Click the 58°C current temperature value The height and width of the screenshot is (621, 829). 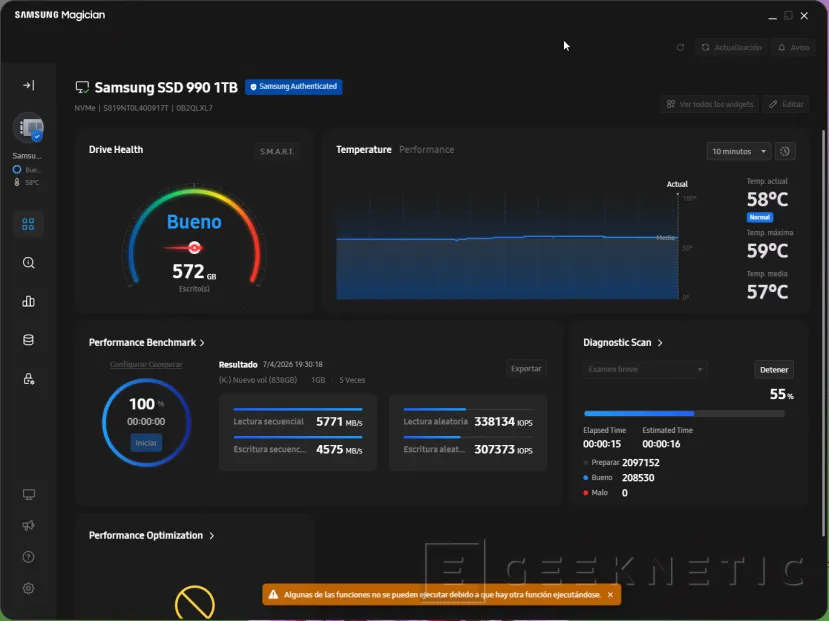click(767, 199)
